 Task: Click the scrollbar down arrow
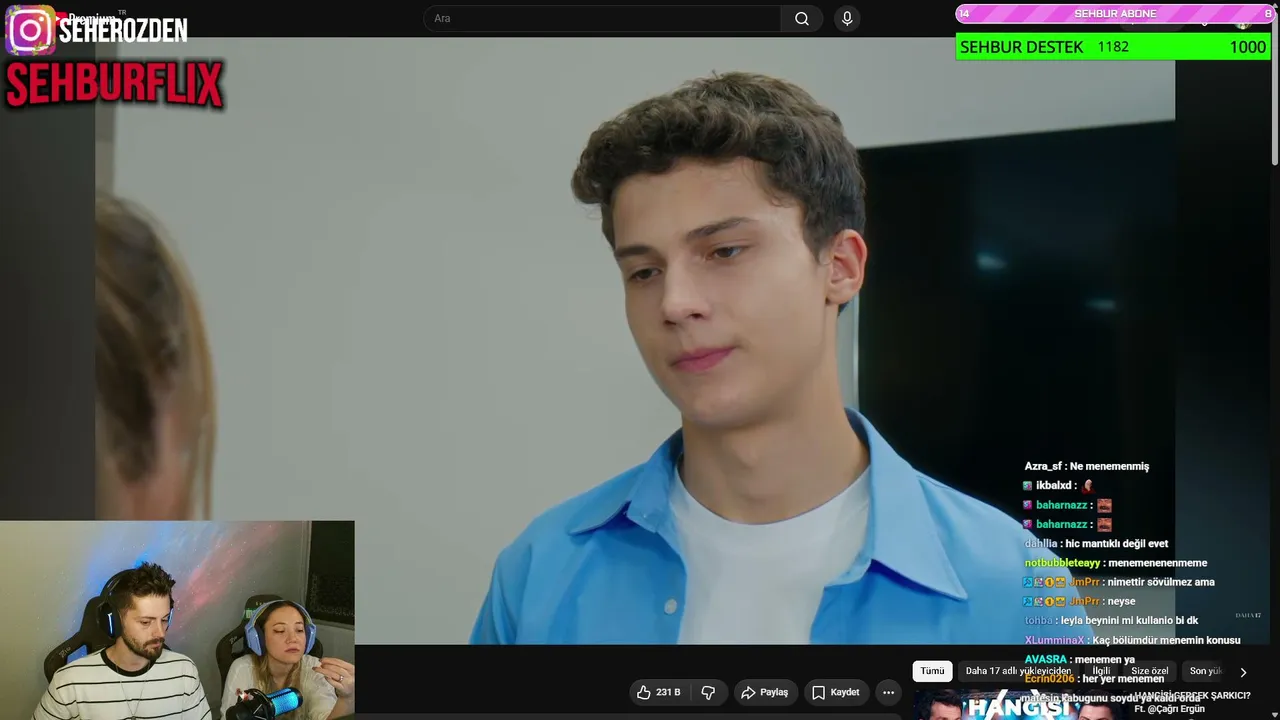[x=1274, y=713]
